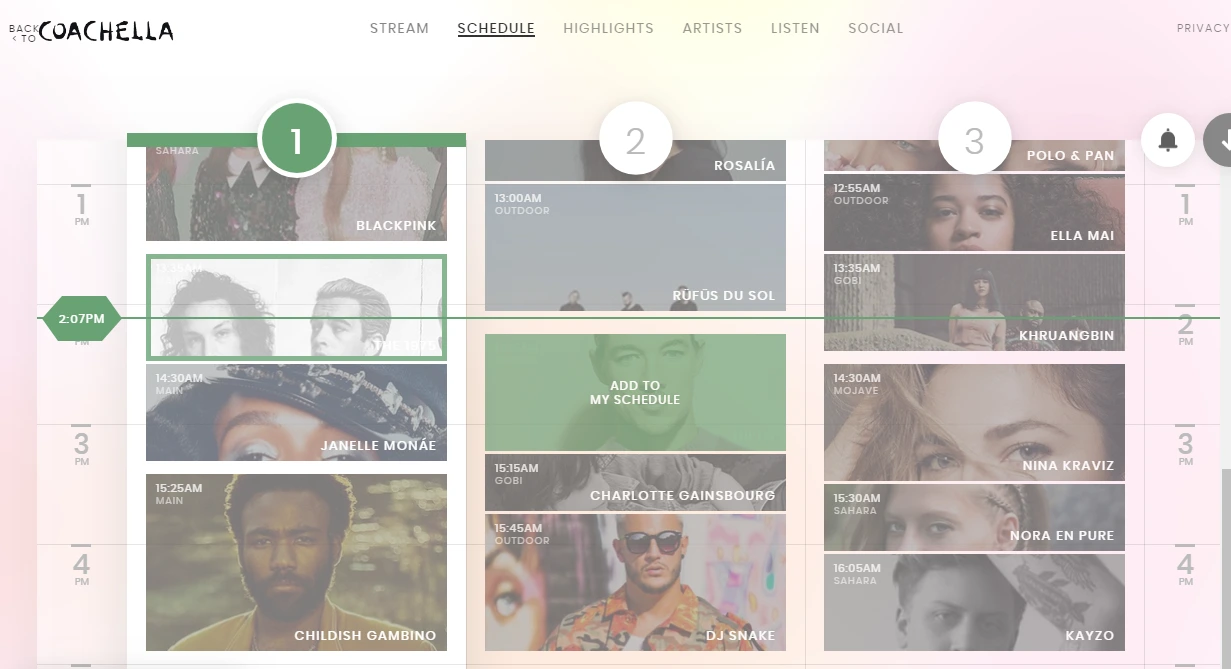Click the notification bell icon
The height and width of the screenshot is (669, 1231).
click(x=1168, y=139)
